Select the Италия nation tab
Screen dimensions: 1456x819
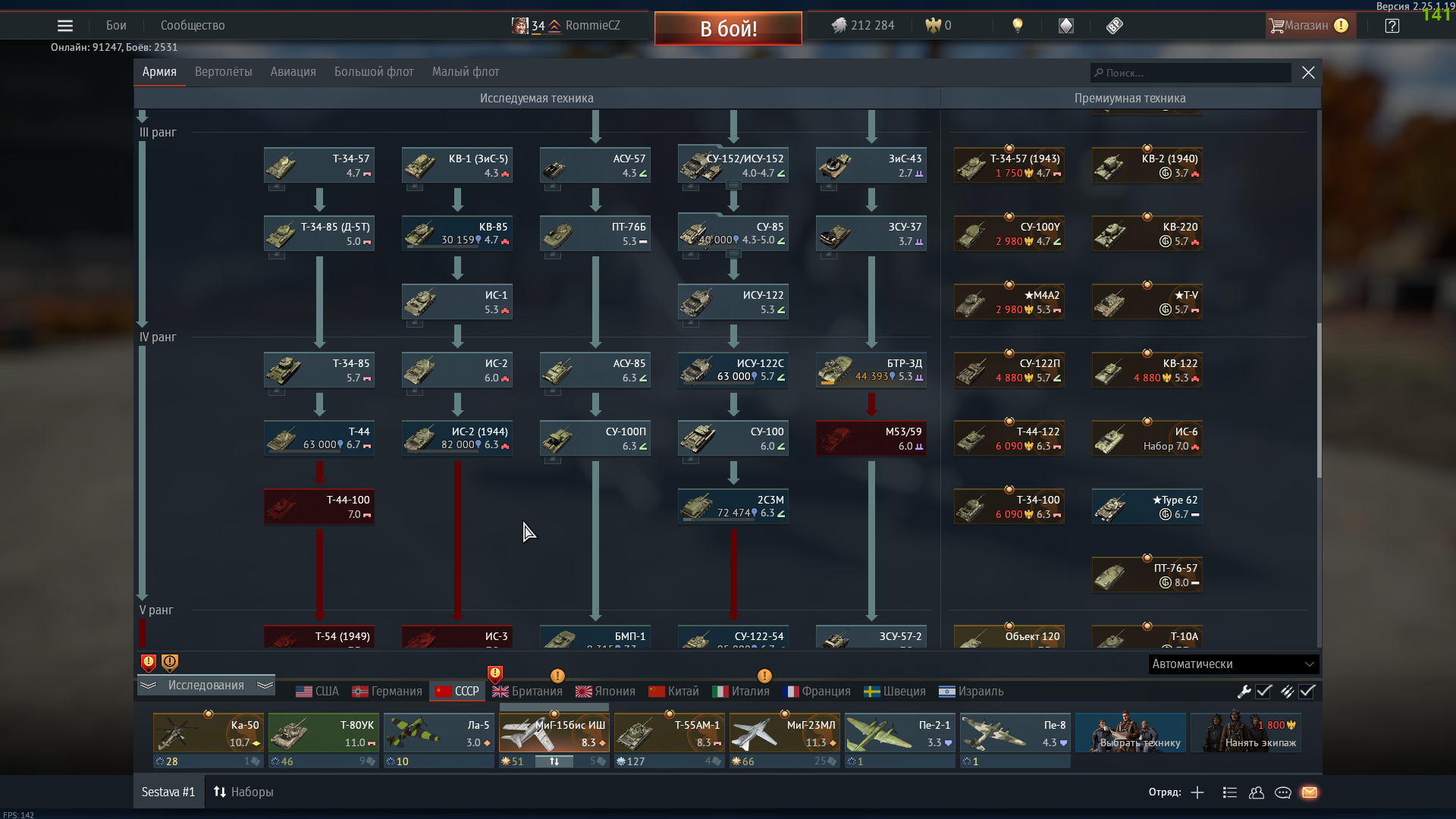coord(741,692)
